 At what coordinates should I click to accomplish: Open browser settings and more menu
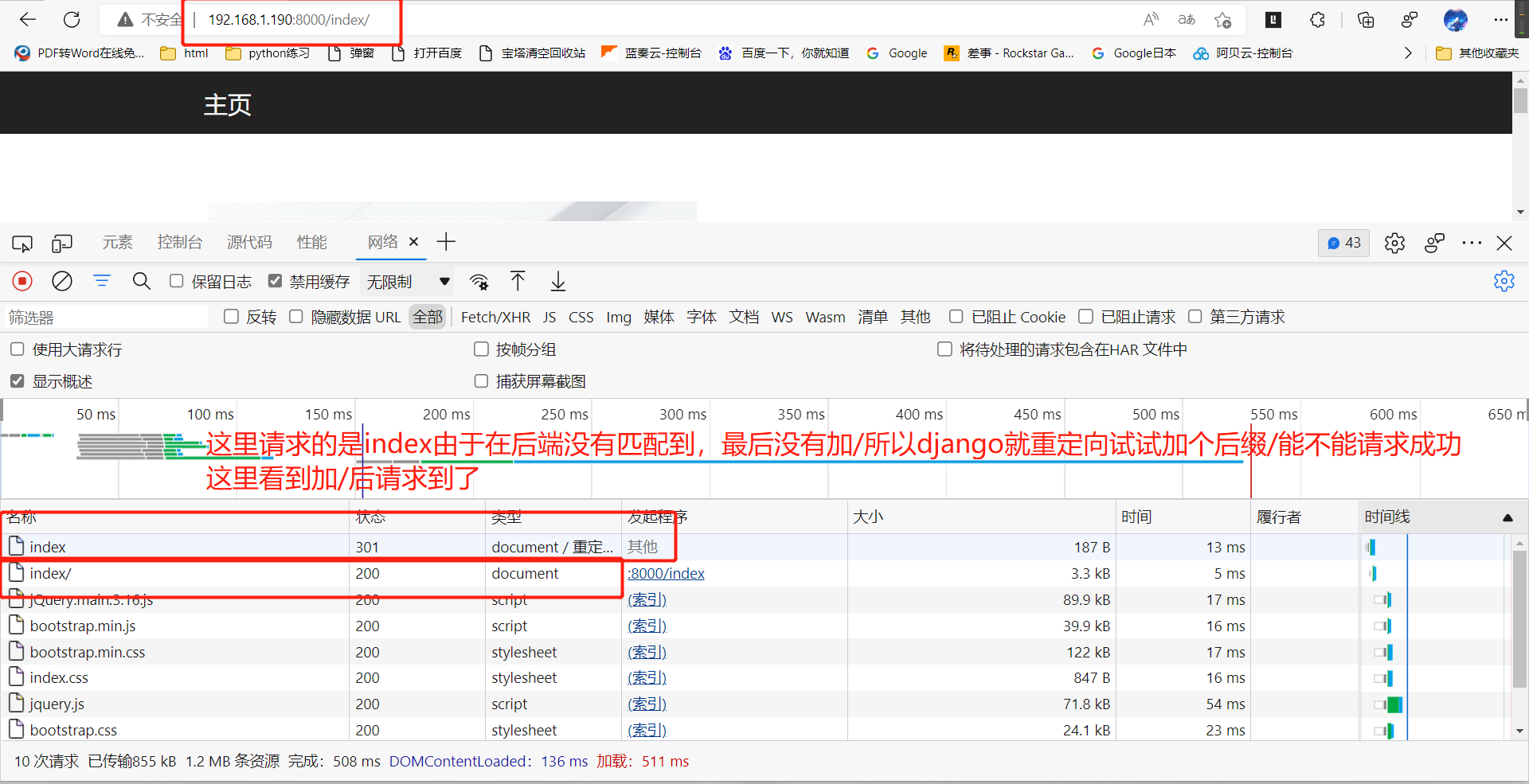tap(1501, 19)
